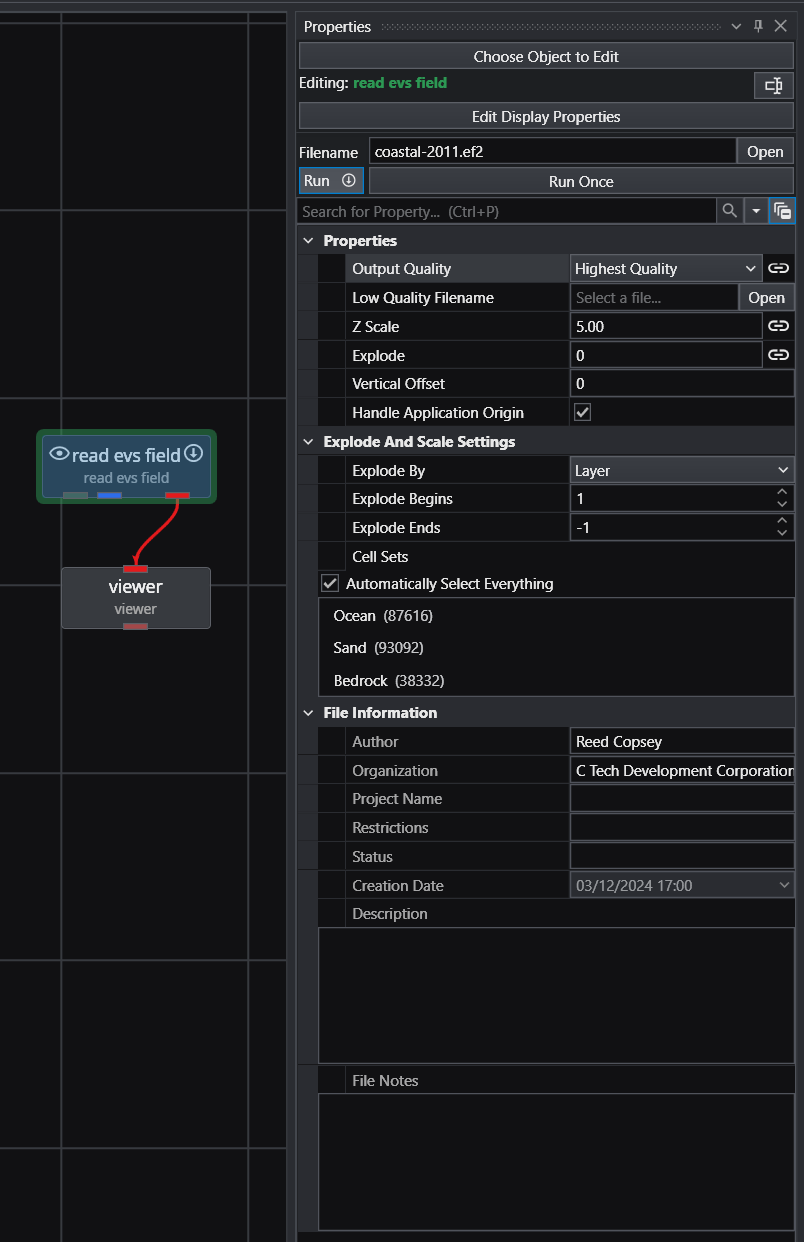Increment the Explode Begins stepper up arrow
The image size is (804, 1242).
pyautogui.click(x=782, y=492)
